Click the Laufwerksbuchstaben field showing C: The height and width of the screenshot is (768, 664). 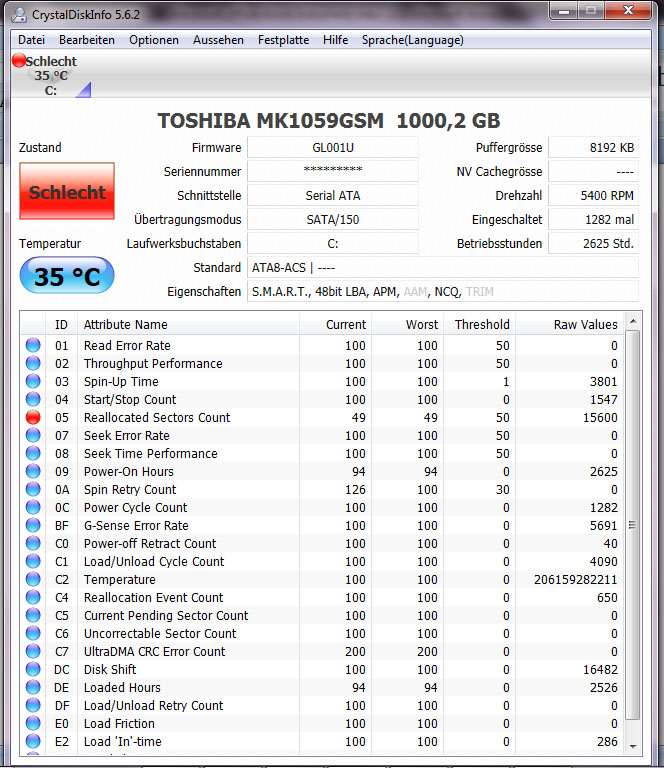333,243
